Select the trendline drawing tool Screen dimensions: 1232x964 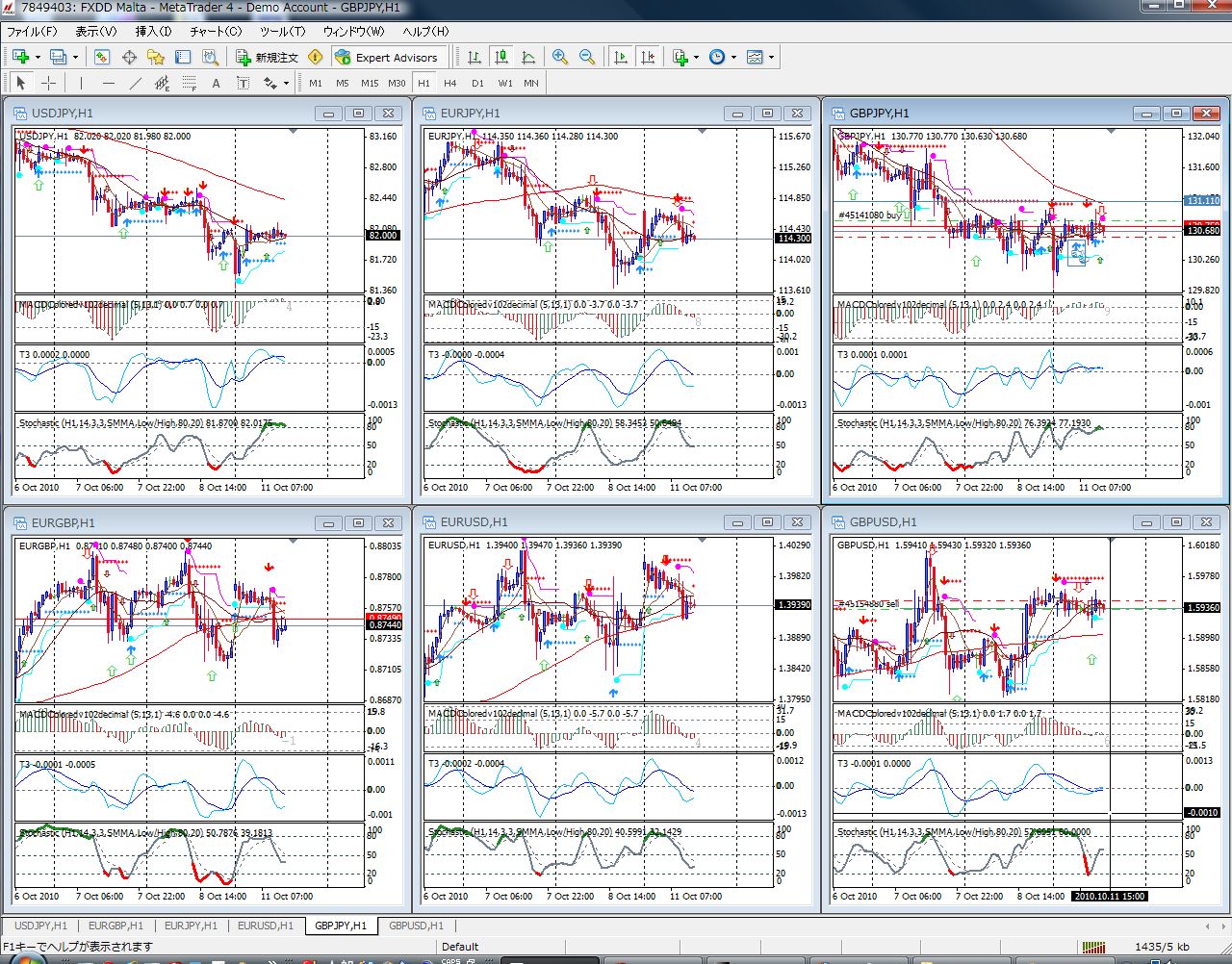pos(136,83)
